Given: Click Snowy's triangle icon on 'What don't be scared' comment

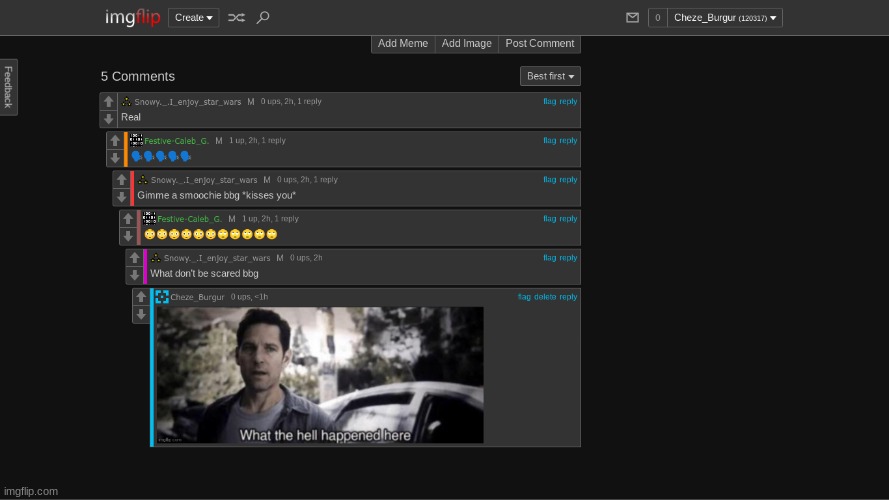Looking at the screenshot, I should [156, 258].
